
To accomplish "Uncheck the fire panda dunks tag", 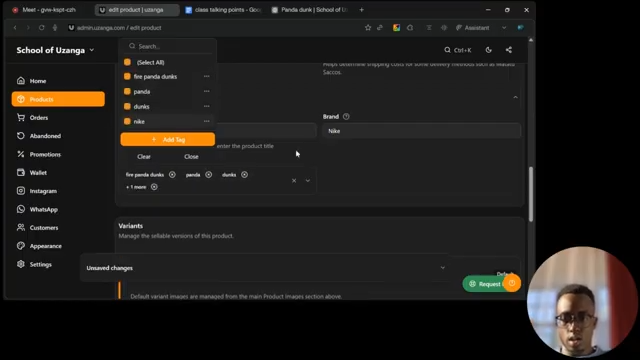I will click(127, 76).
